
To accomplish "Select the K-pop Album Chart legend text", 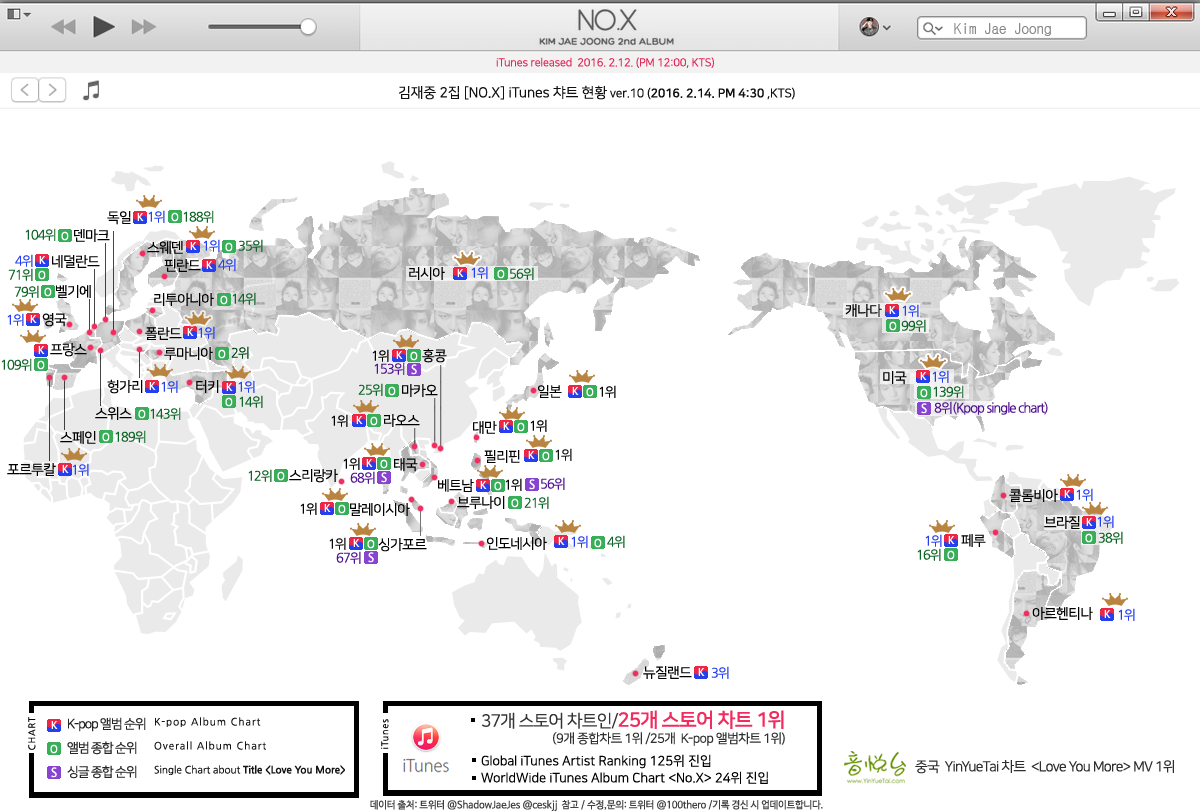I will coord(207,722).
